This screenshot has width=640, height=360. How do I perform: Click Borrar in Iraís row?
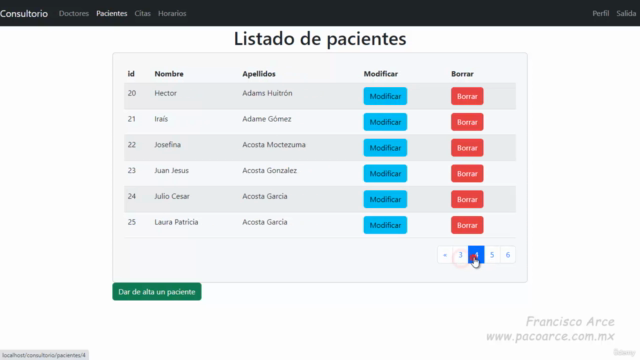[x=467, y=122]
